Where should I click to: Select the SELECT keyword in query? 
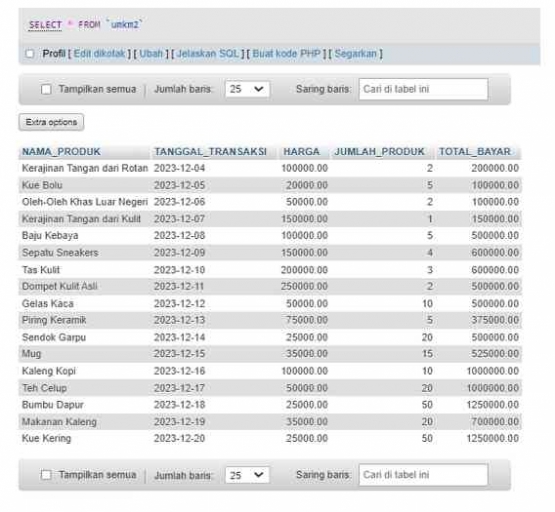click(x=45, y=25)
